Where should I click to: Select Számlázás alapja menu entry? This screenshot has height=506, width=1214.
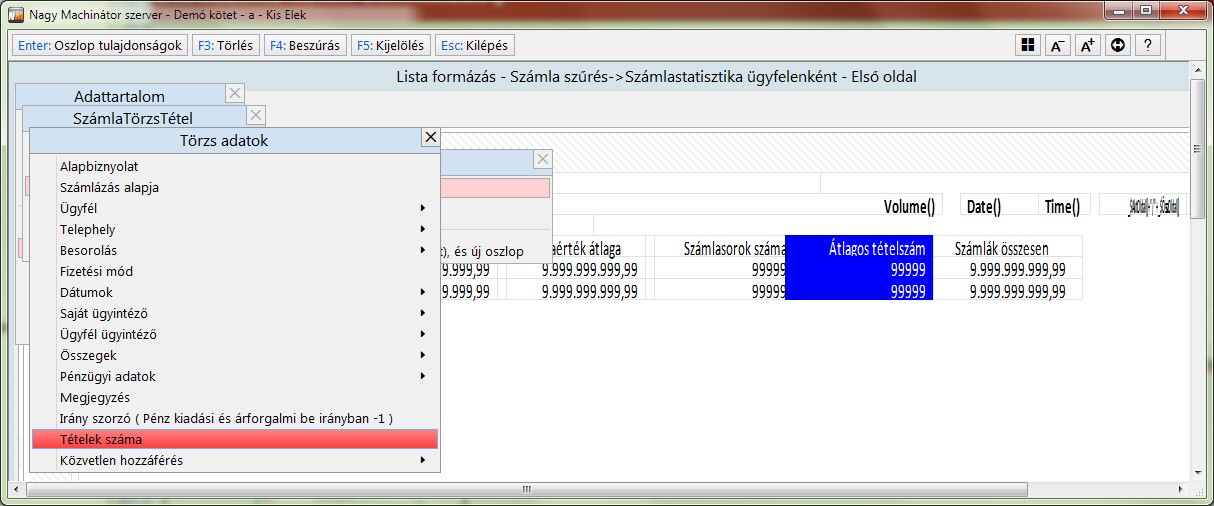click(234, 187)
